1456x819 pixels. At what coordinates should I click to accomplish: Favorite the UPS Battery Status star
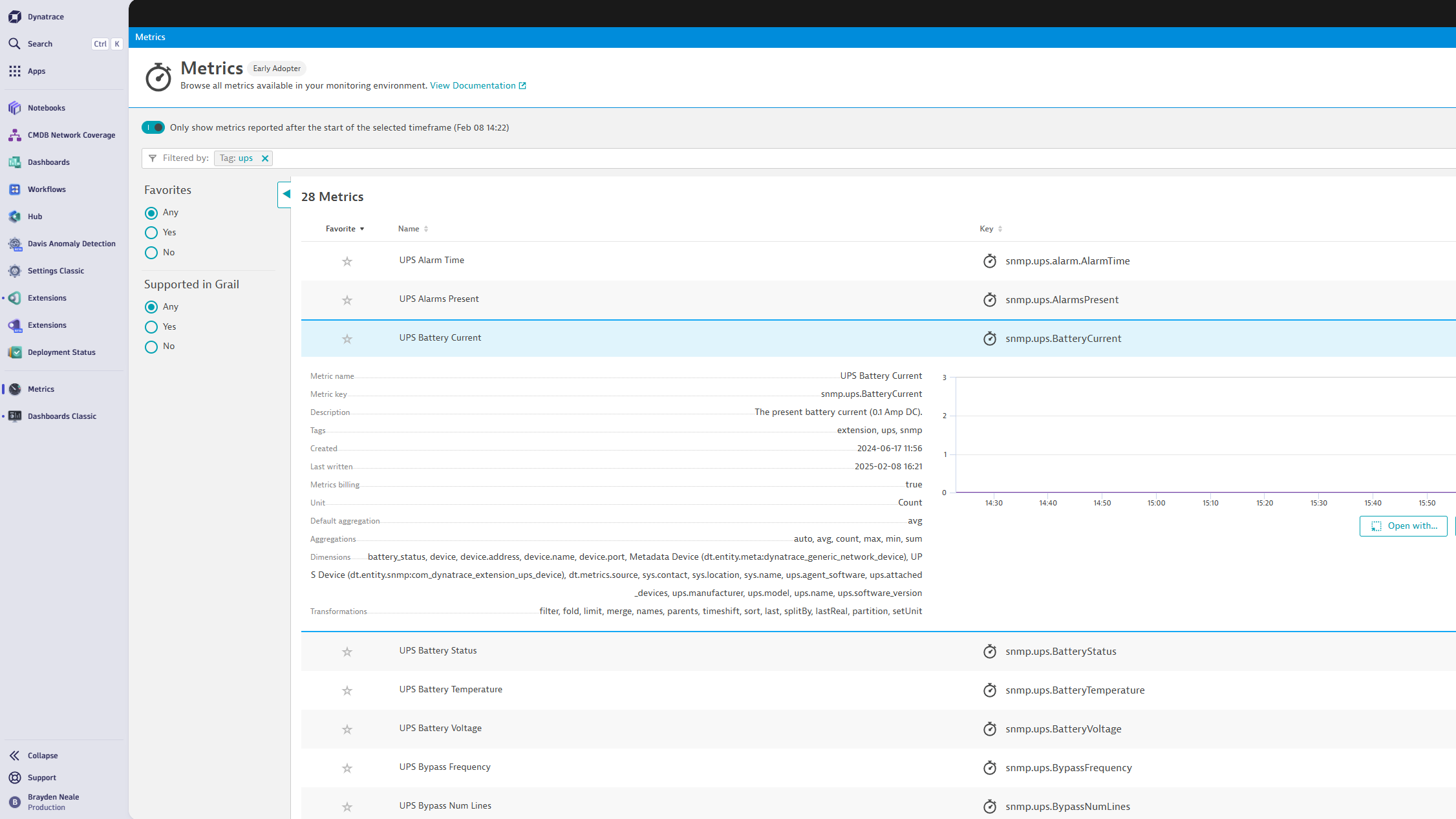pos(347,652)
